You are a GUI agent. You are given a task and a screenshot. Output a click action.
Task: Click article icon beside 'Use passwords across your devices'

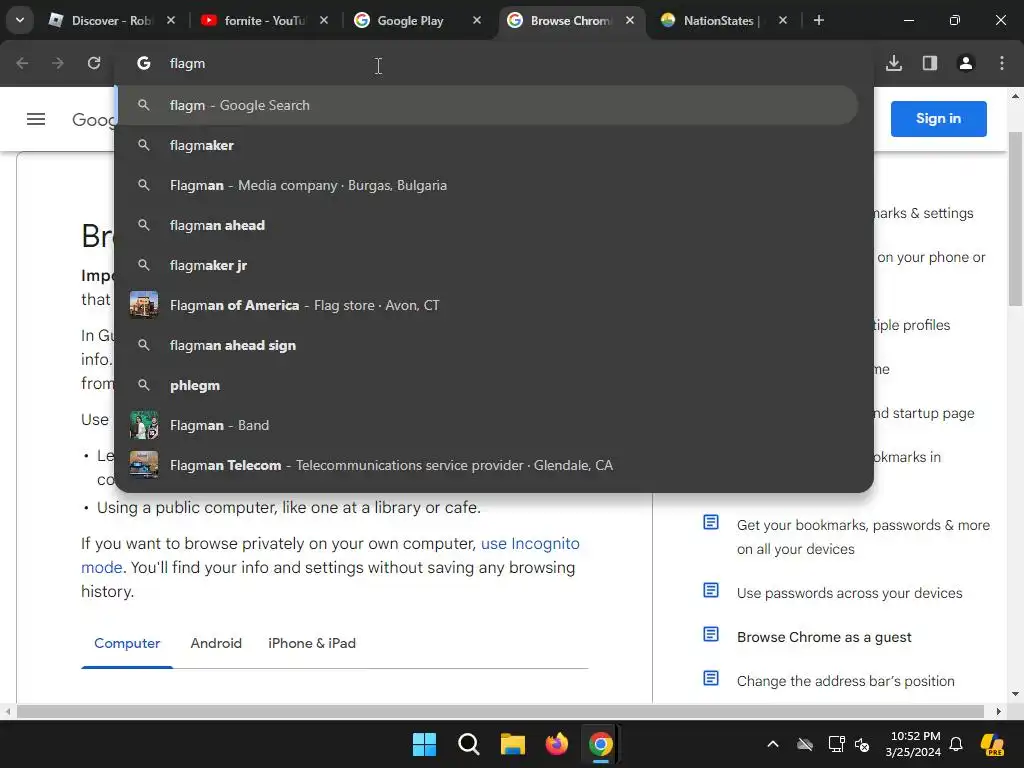[711, 590]
